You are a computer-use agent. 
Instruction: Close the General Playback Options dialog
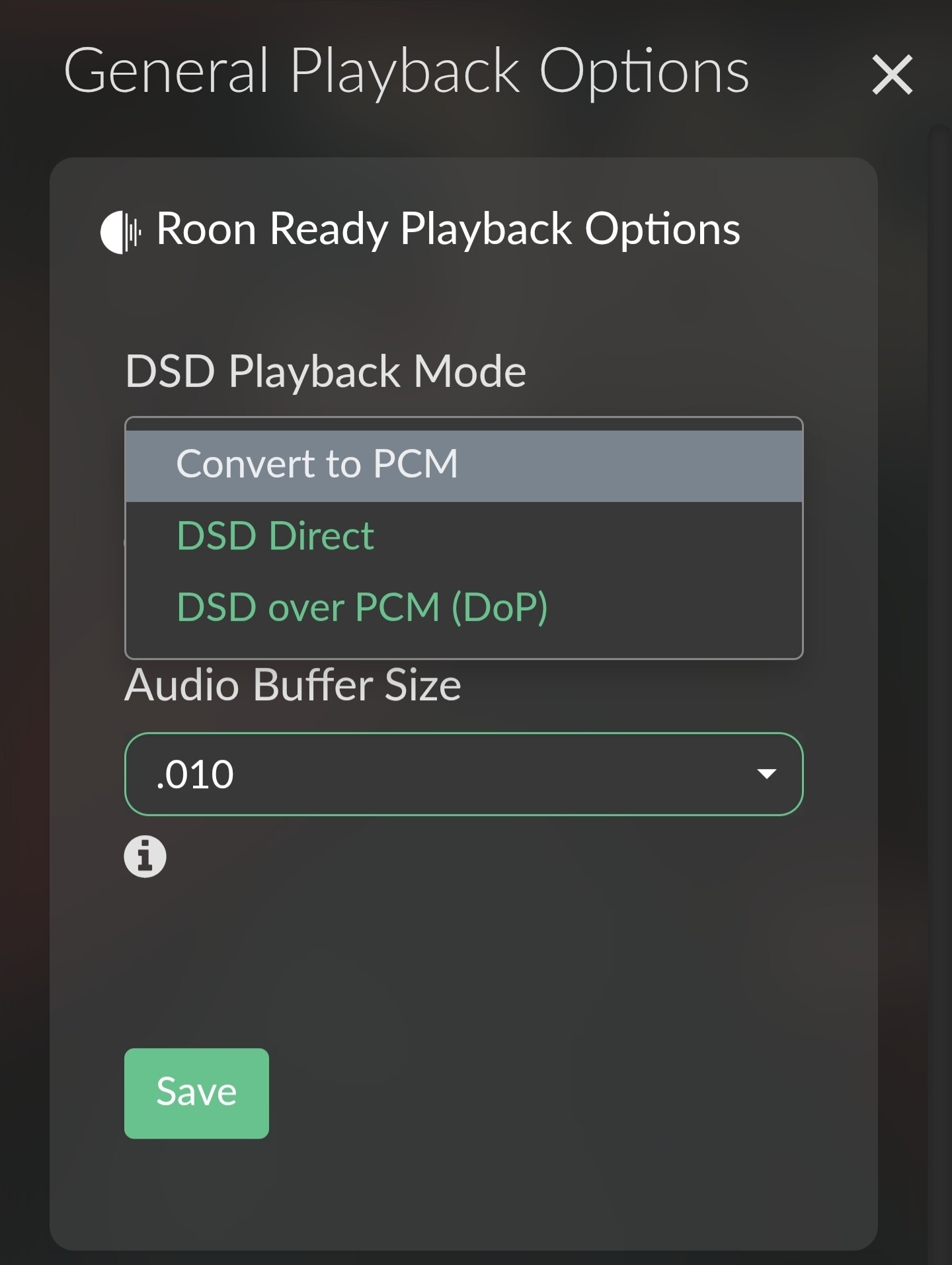(x=892, y=75)
